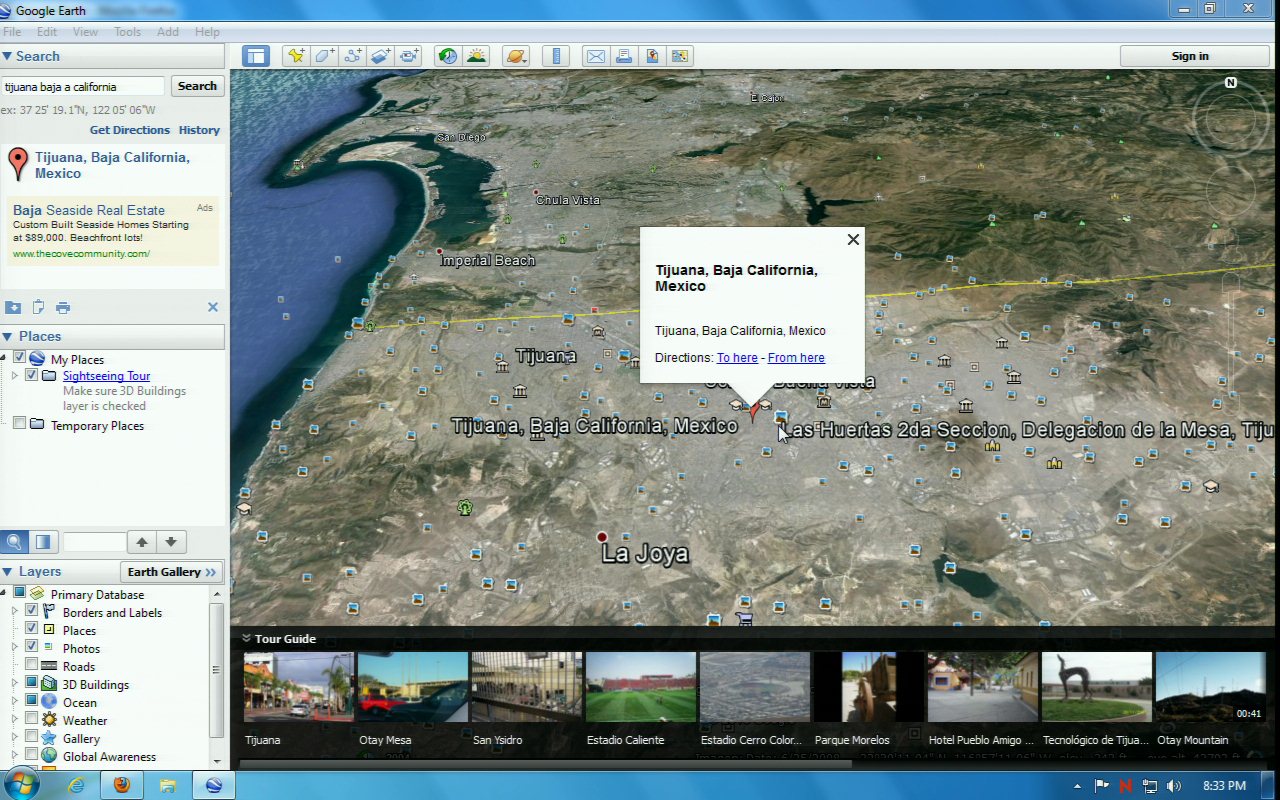Hide the sidebar with toolbar button

pos(256,56)
